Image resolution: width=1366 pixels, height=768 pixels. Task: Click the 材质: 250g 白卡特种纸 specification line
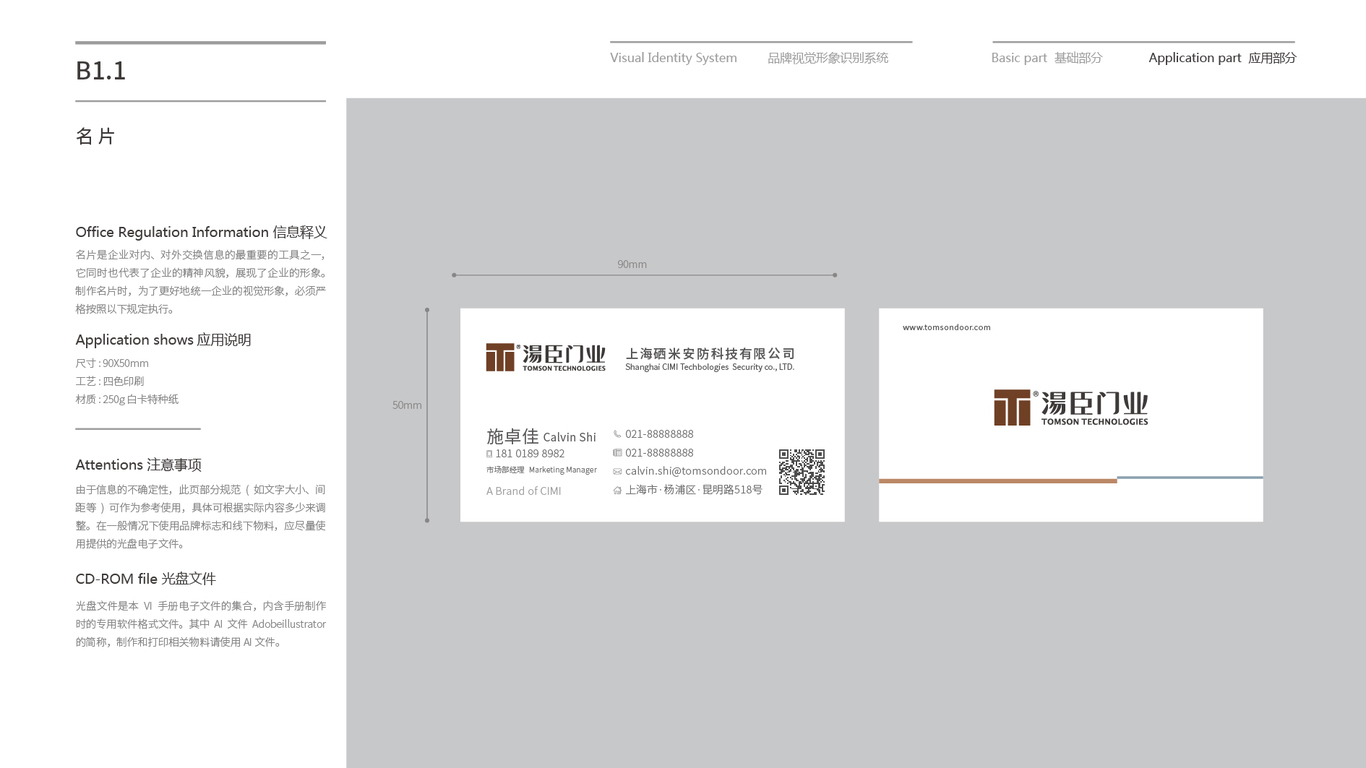(127, 399)
